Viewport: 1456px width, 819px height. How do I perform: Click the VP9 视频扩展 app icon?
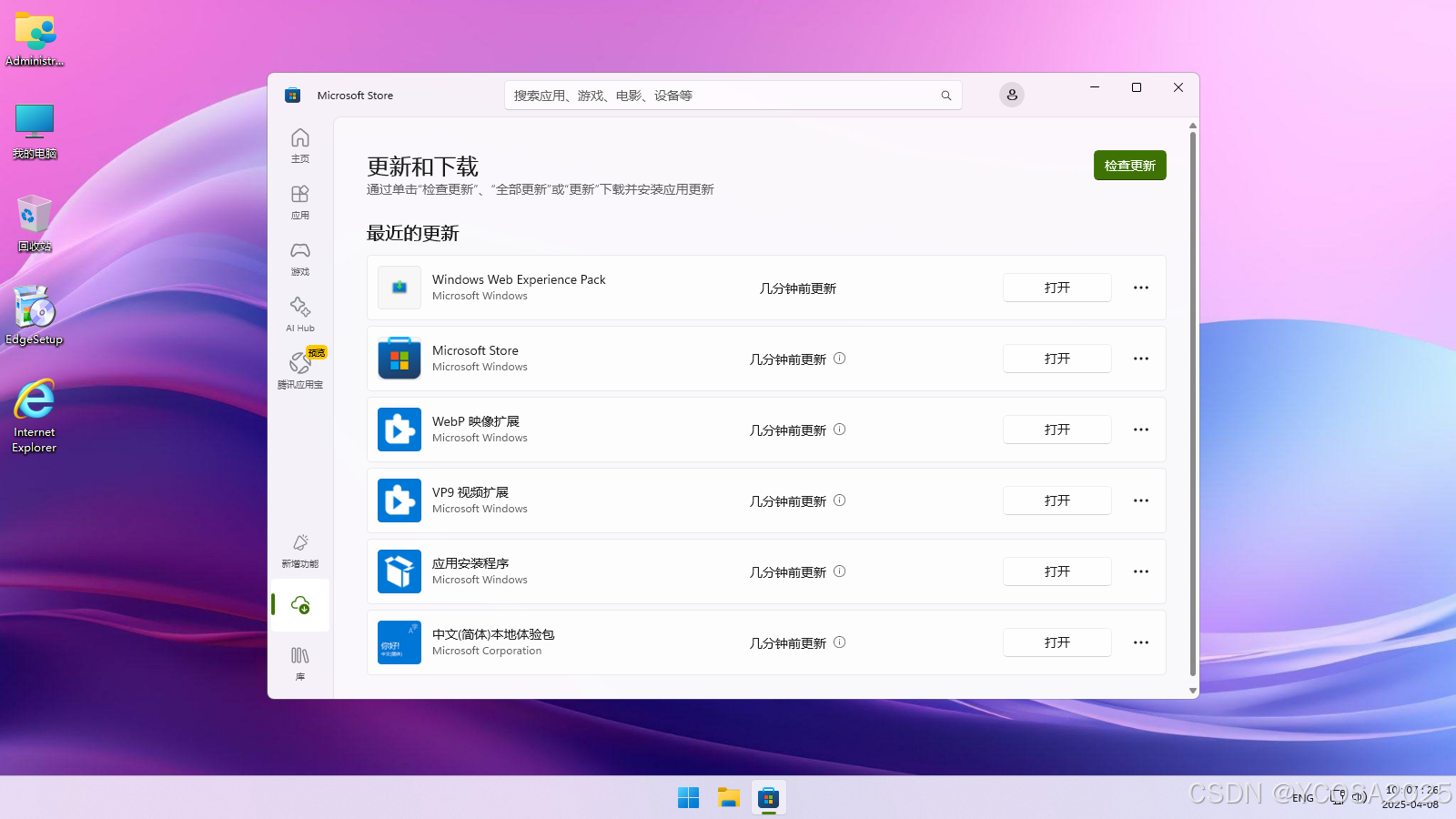tap(399, 500)
